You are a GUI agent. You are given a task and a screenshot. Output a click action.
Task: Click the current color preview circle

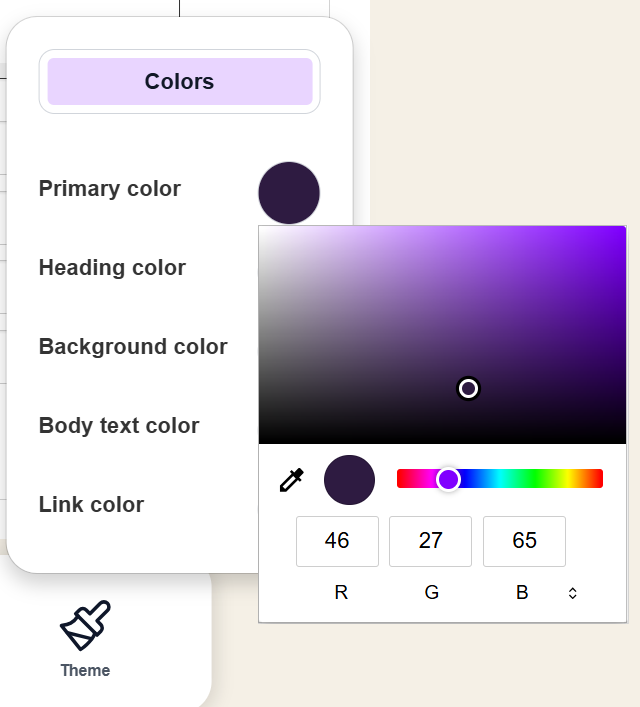pos(349,480)
